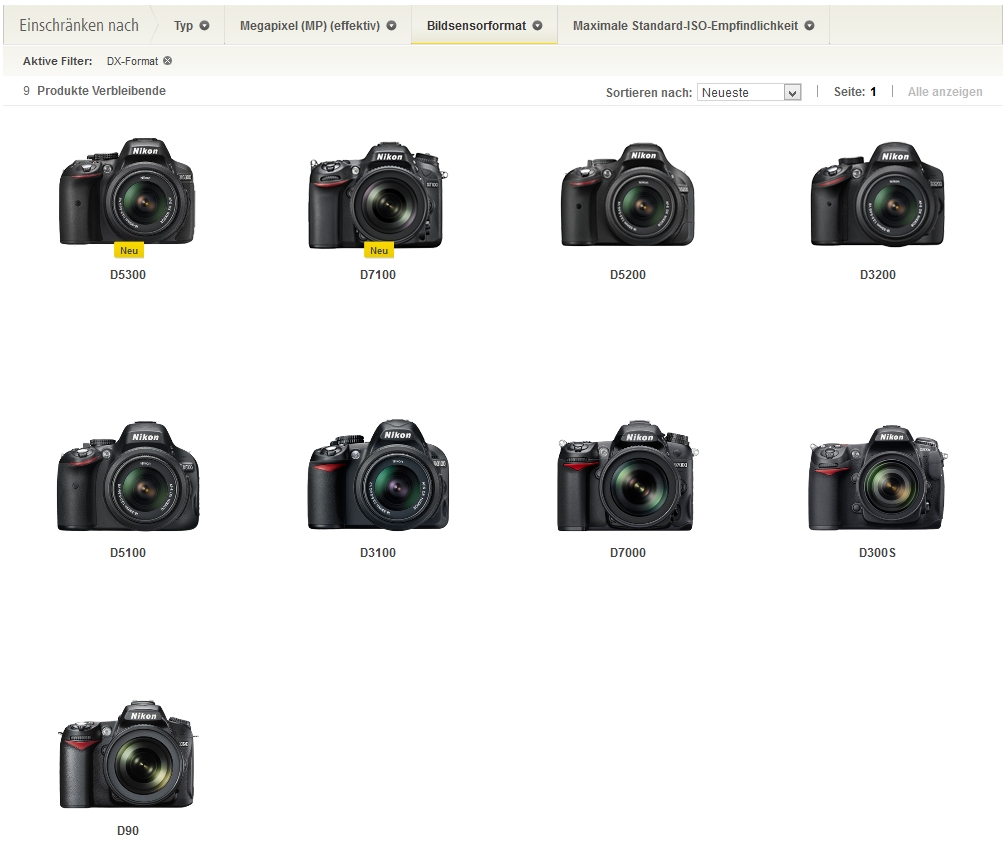Select page 1 in pagination

click(x=873, y=92)
